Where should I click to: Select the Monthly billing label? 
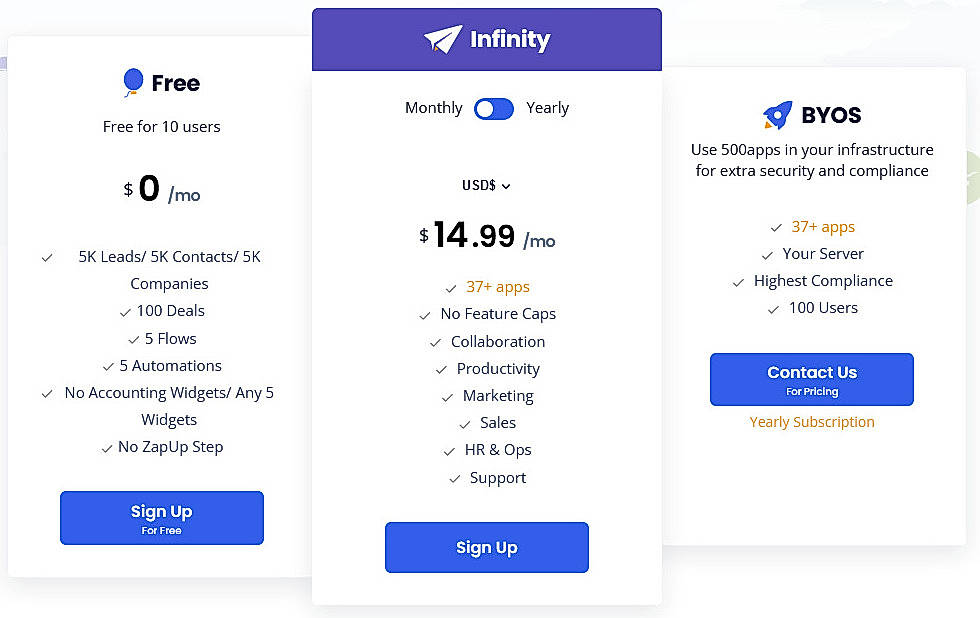[x=433, y=108]
